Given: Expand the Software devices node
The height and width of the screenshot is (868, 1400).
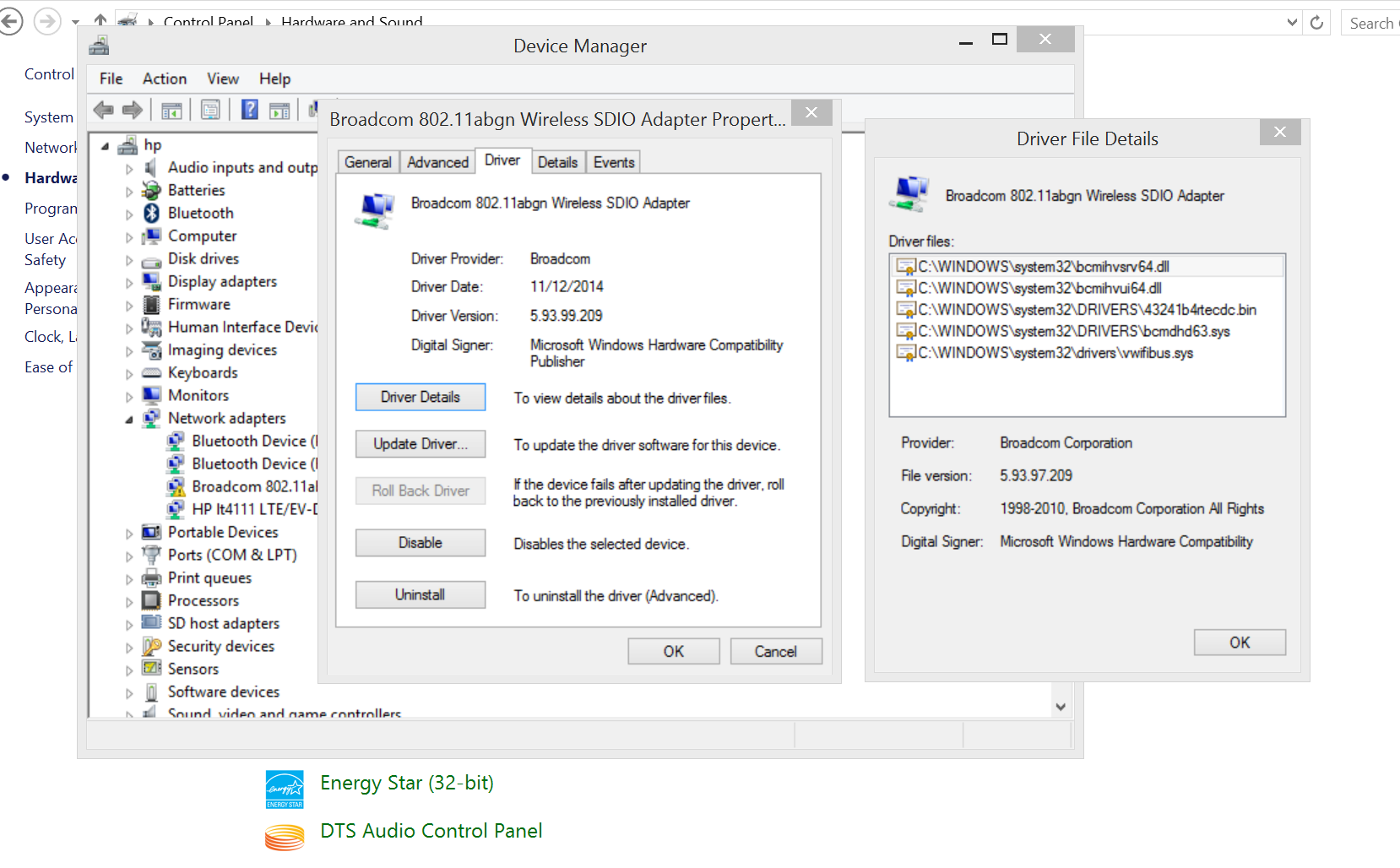Looking at the screenshot, I should pos(129,693).
